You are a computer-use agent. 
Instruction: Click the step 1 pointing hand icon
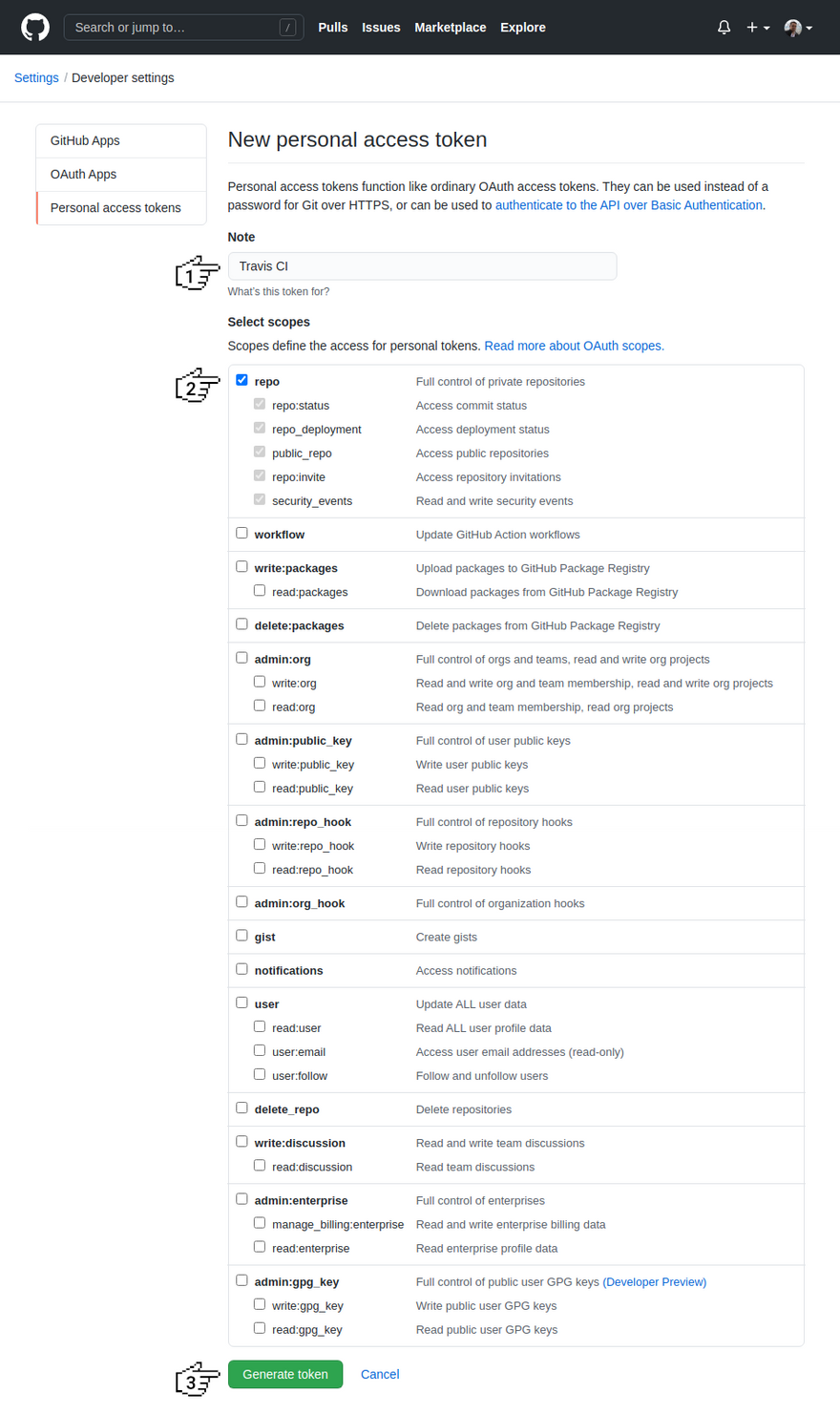click(197, 273)
